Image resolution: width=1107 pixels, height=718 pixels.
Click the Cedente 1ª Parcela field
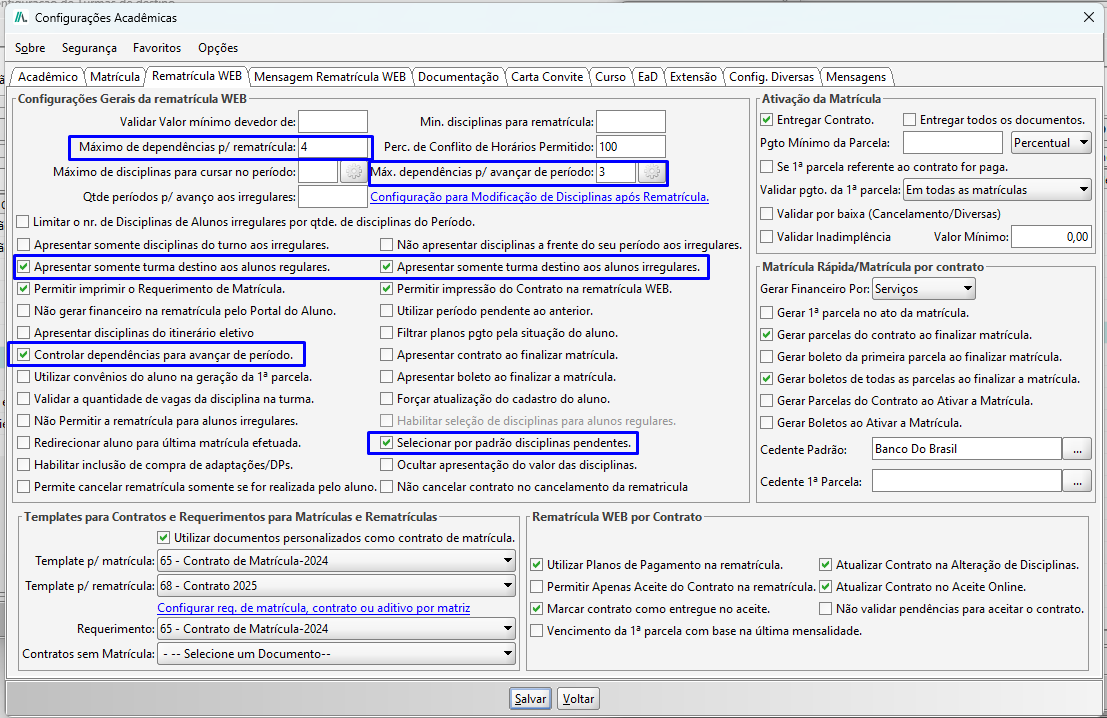(967, 481)
